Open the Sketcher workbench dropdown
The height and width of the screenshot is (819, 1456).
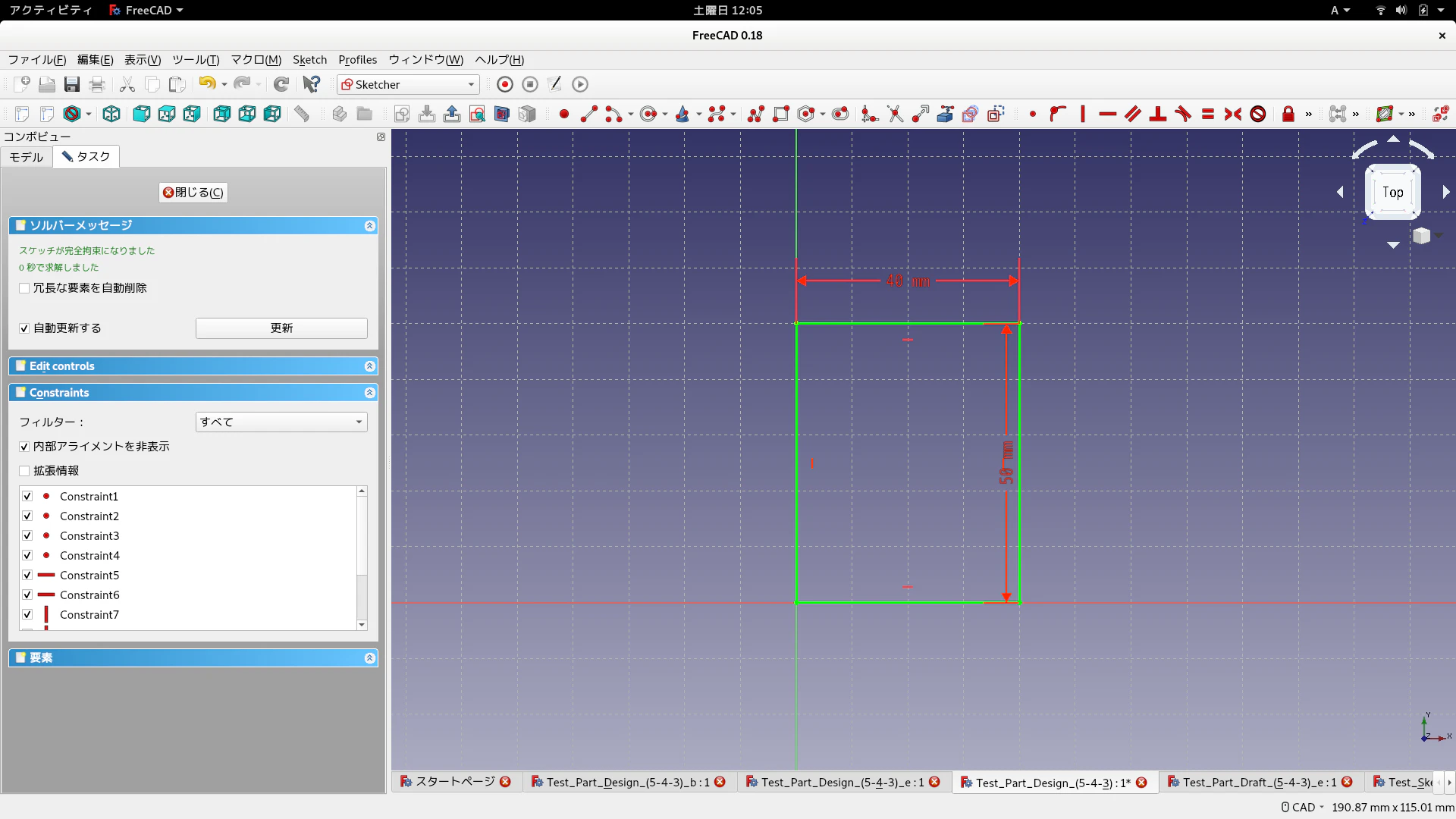click(408, 84)
